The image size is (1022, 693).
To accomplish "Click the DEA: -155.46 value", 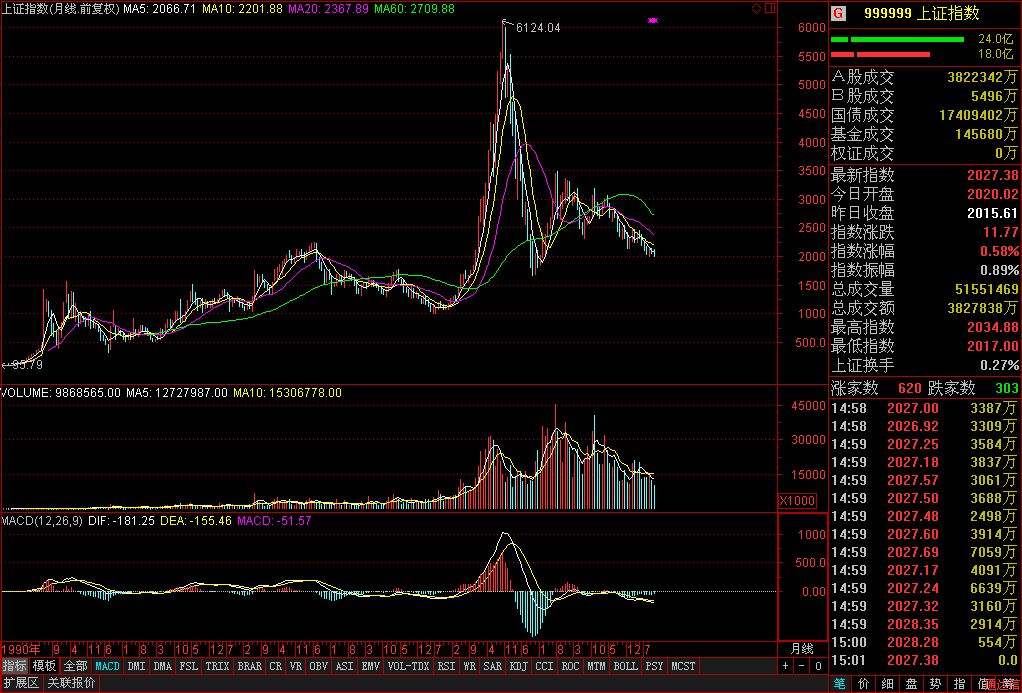I will (x=195, y=521).
